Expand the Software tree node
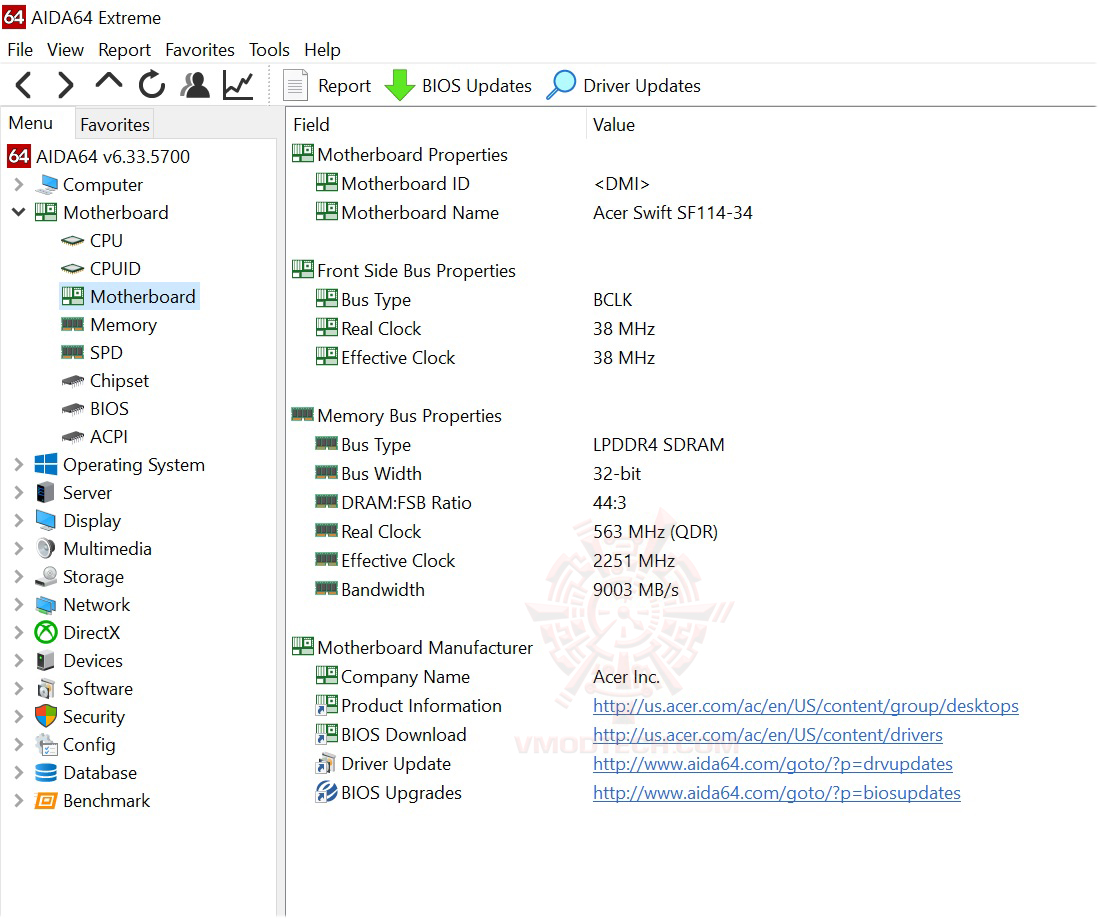This screenshot has width=1099, height=919. pos(19,688)
